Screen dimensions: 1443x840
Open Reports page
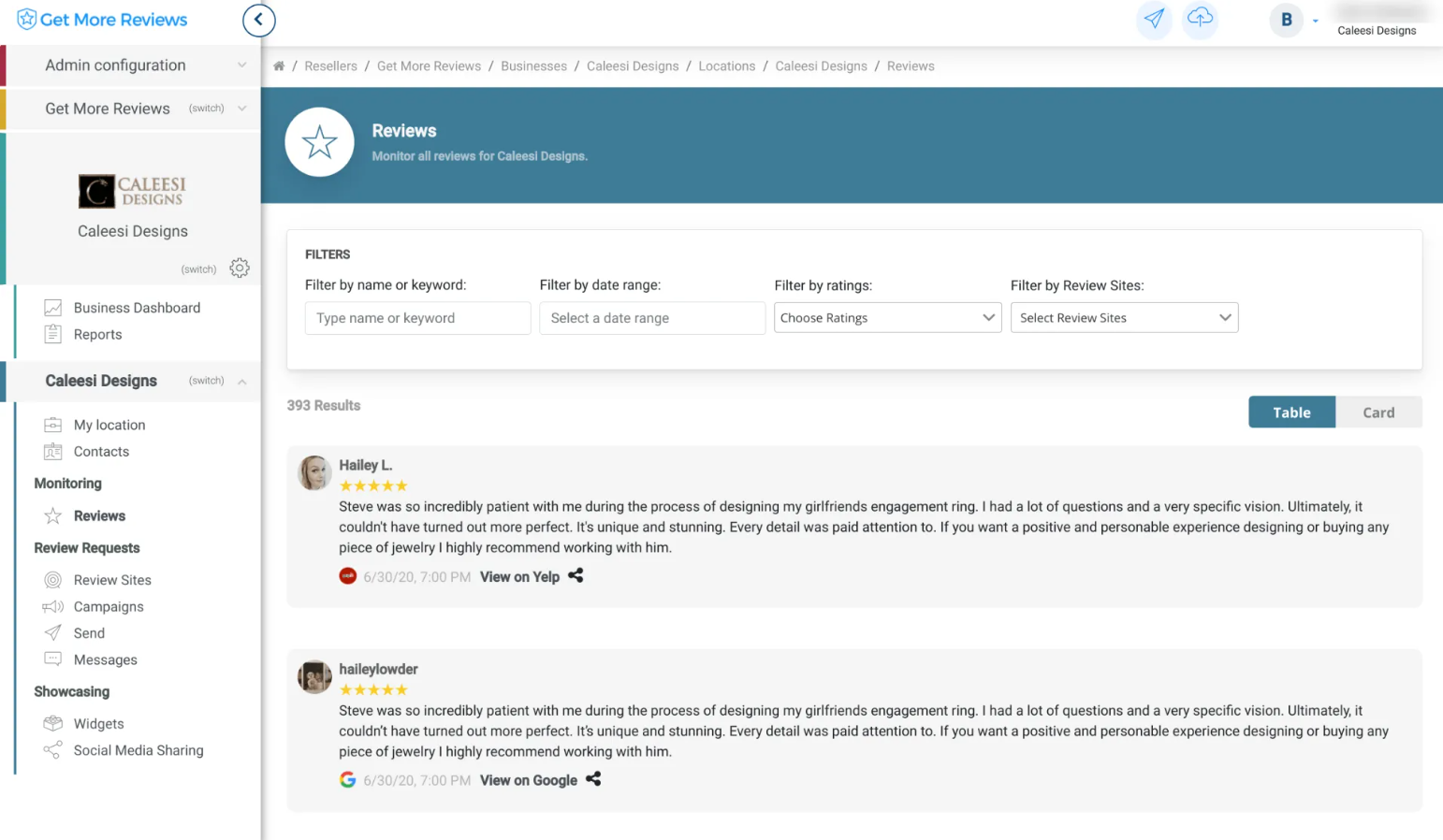coord(98,335)
